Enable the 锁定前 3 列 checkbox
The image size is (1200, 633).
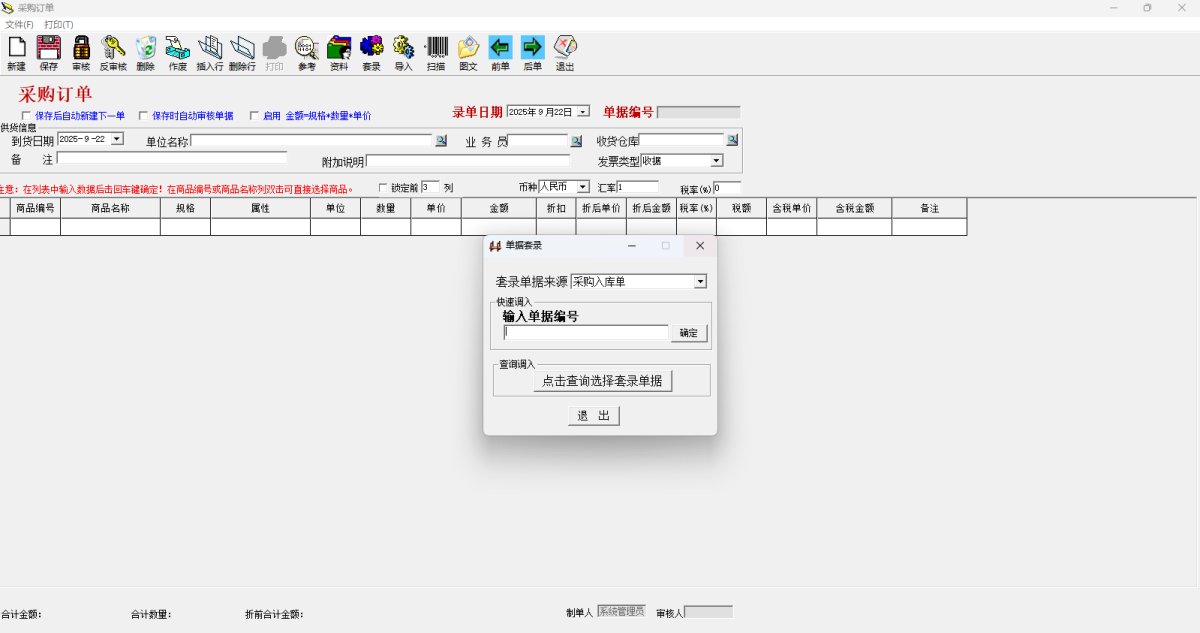[x=385, y=187]
